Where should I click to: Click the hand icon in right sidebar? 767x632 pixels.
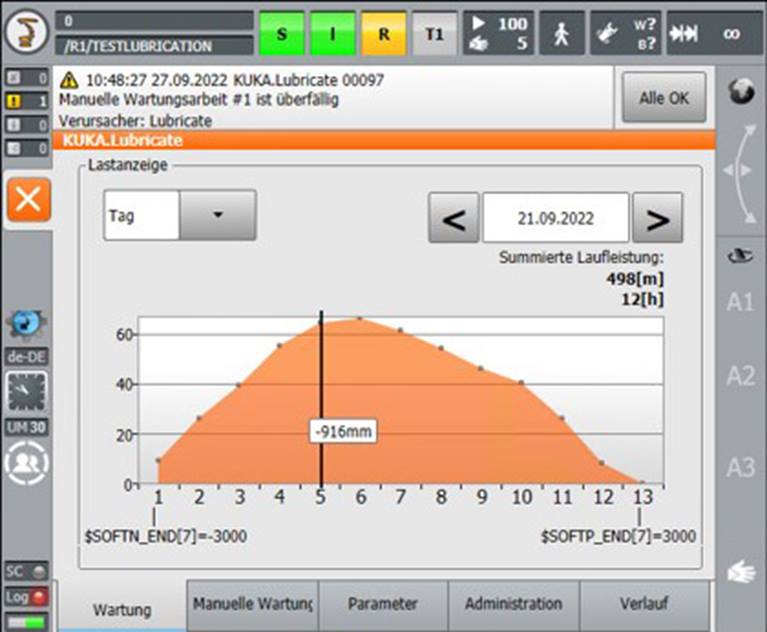[739, 571]
